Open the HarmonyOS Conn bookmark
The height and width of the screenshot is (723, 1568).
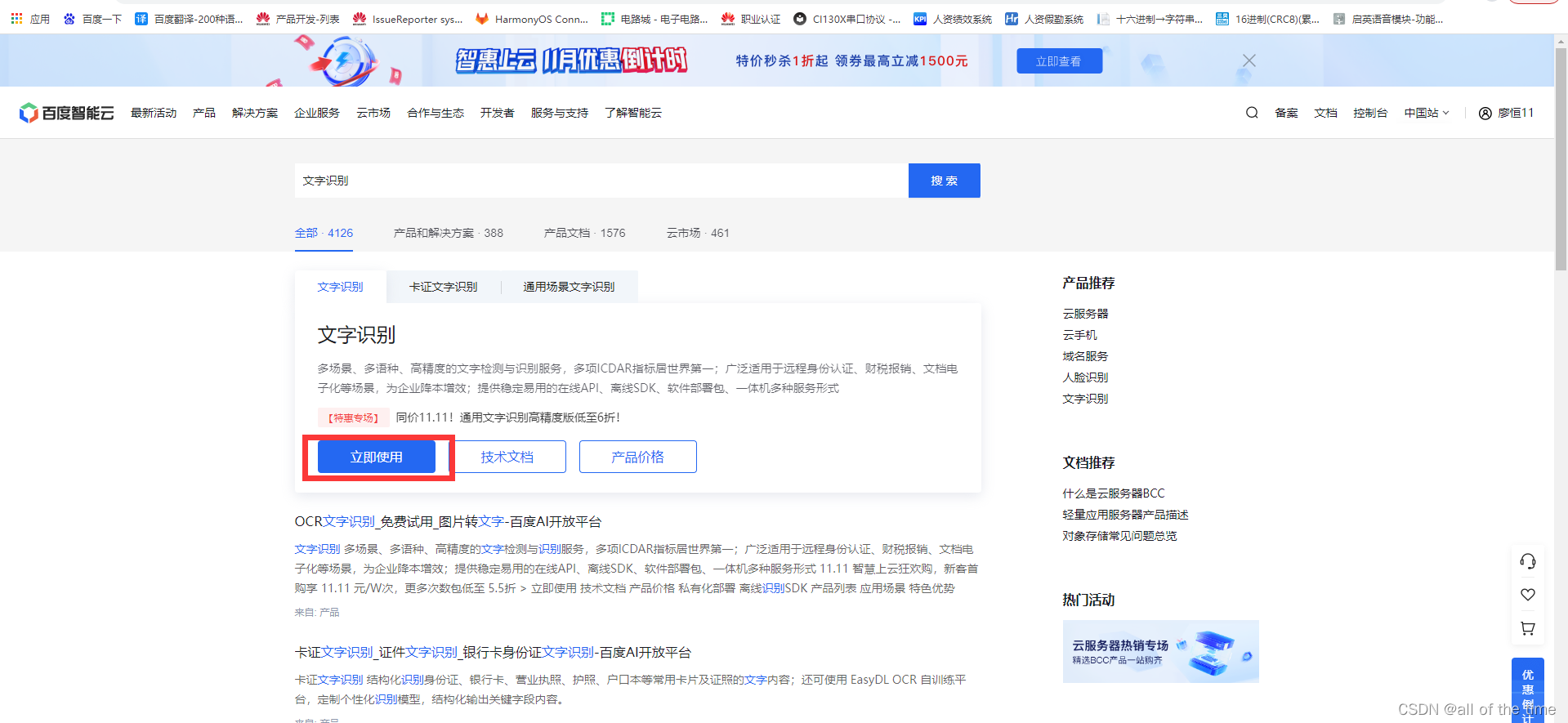(x=532, y=19)
